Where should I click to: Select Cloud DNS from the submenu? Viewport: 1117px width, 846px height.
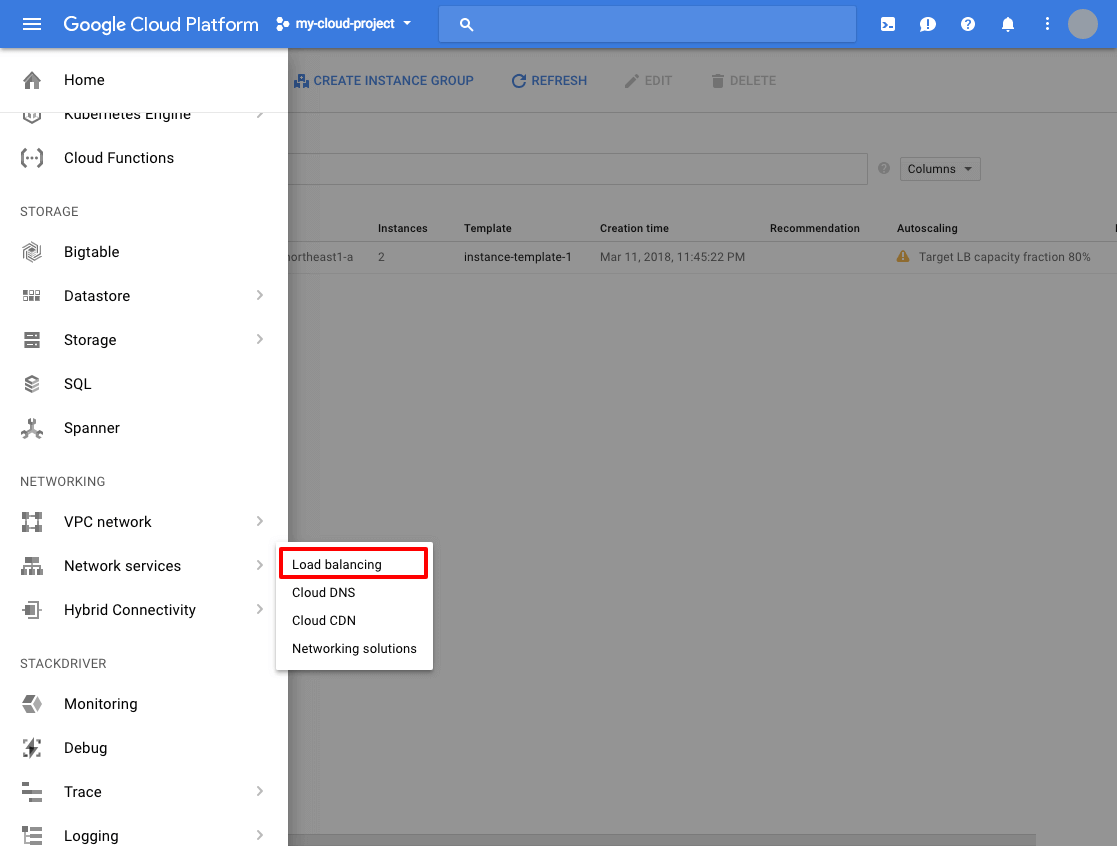pos(323,592)
